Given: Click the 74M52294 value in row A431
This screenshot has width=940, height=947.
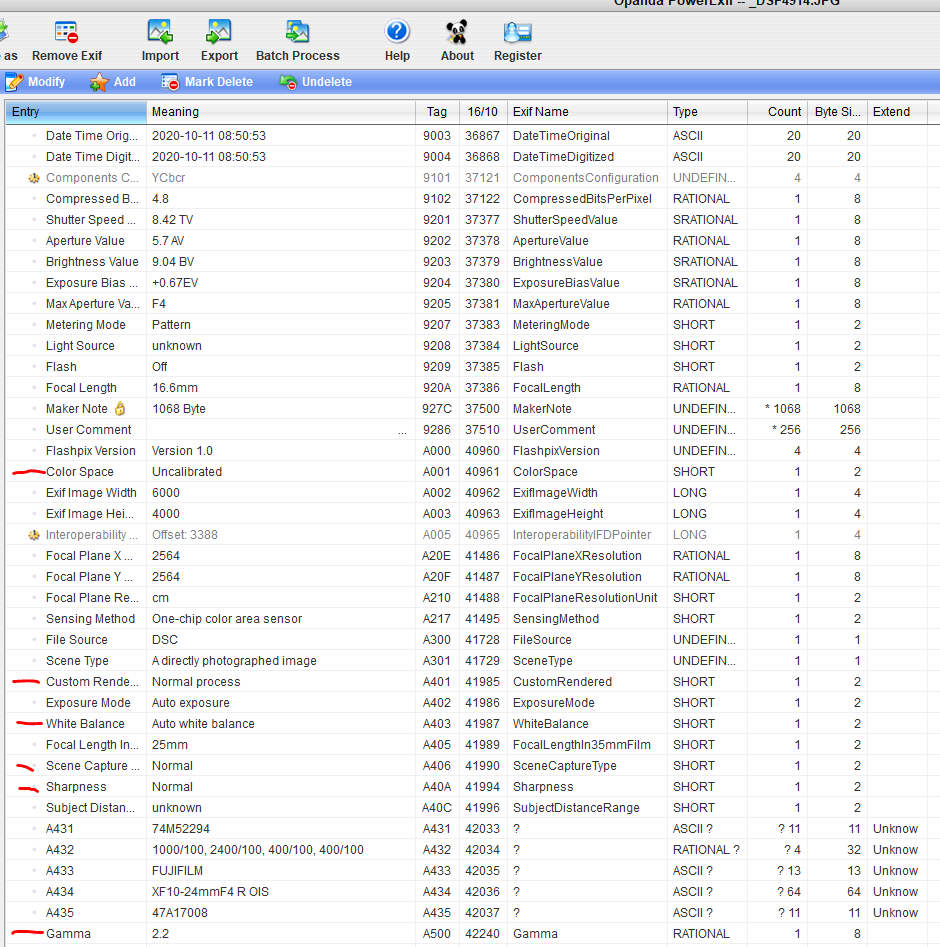Looking at the screenshot, I should click(181, 829).
